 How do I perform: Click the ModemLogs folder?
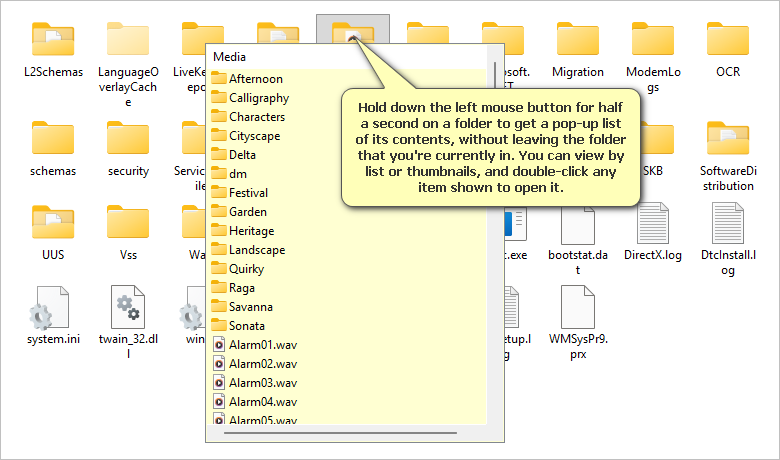click(x=652, y=40)
